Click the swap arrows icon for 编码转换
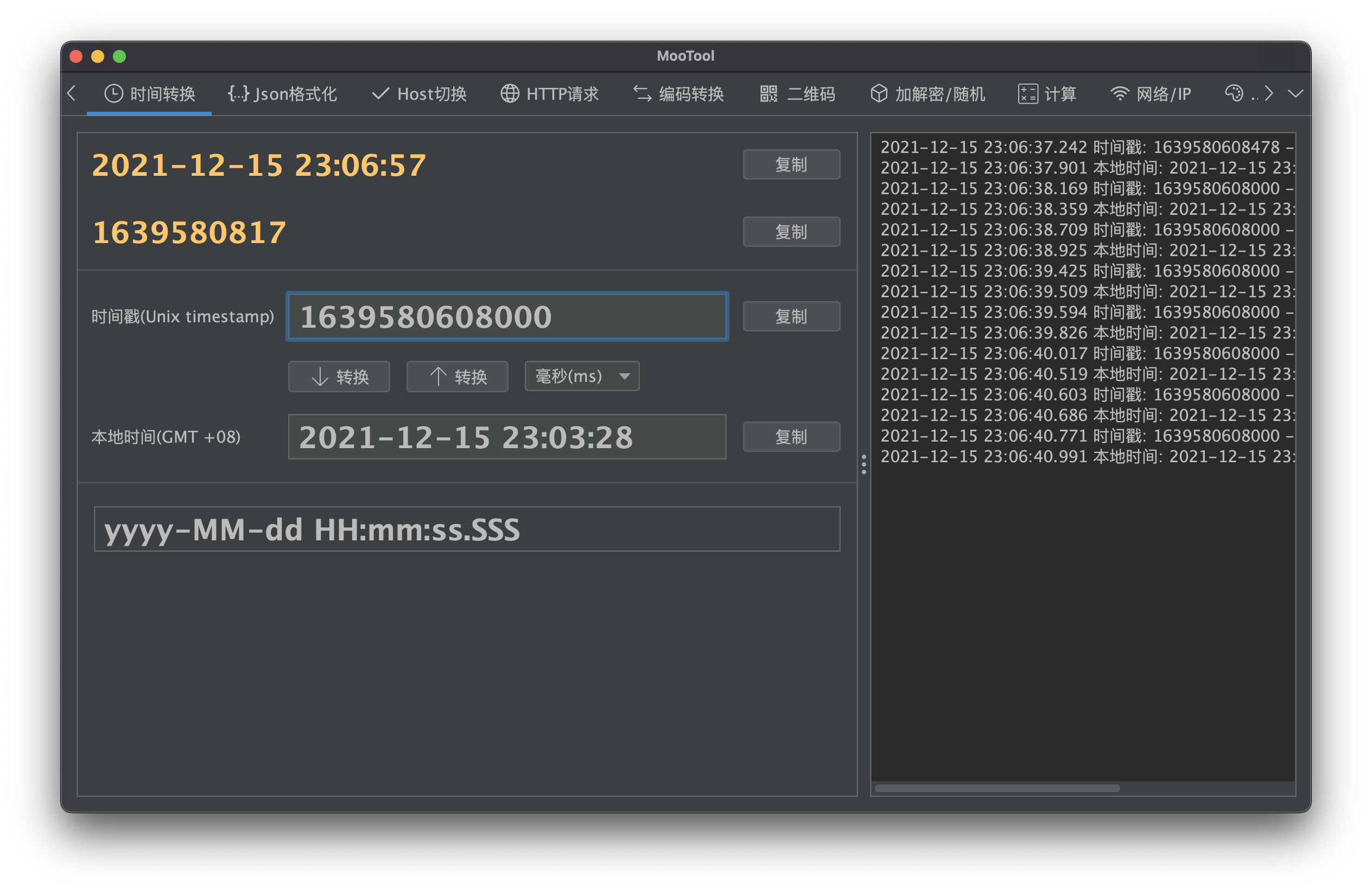 642,93
